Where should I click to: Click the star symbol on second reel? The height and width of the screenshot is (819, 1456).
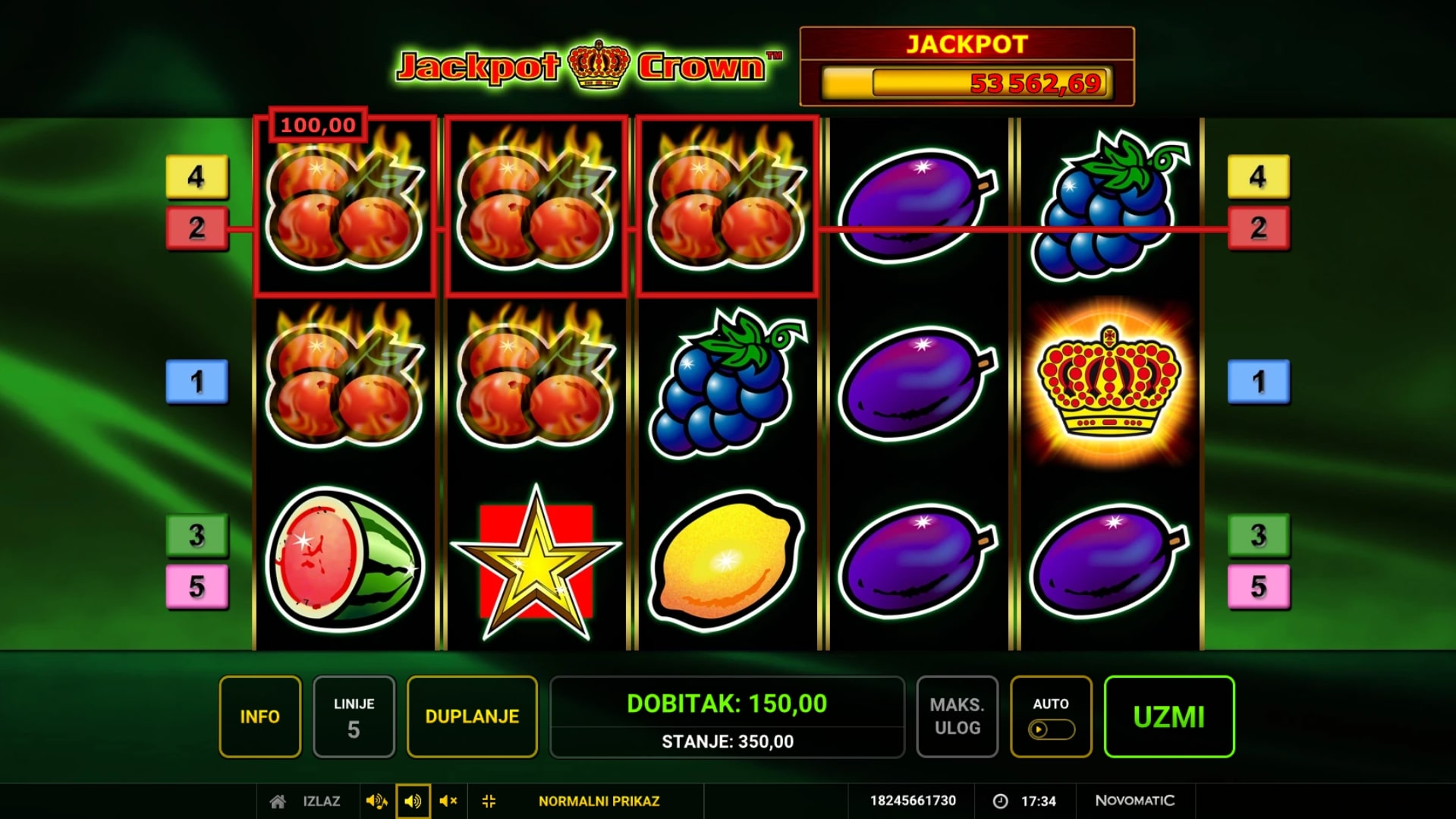[x=536, y=562]
